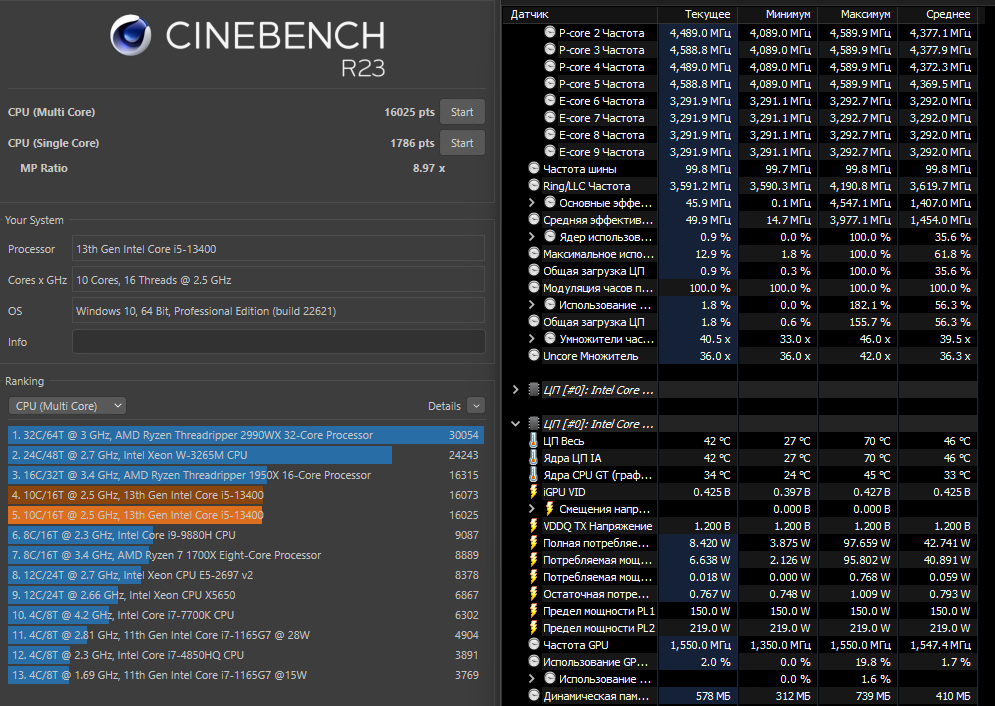Click the icon of Средняя эффектив... row
The height and width of the screenshot is (706, 995).
pos(534,219)
